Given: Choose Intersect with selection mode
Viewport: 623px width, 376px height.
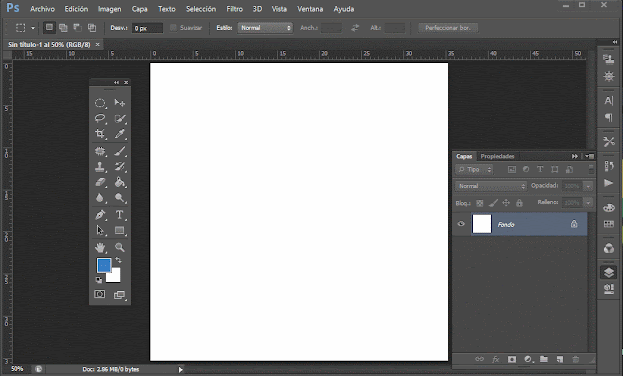Looking at the screenshot, I should point(92,27).
